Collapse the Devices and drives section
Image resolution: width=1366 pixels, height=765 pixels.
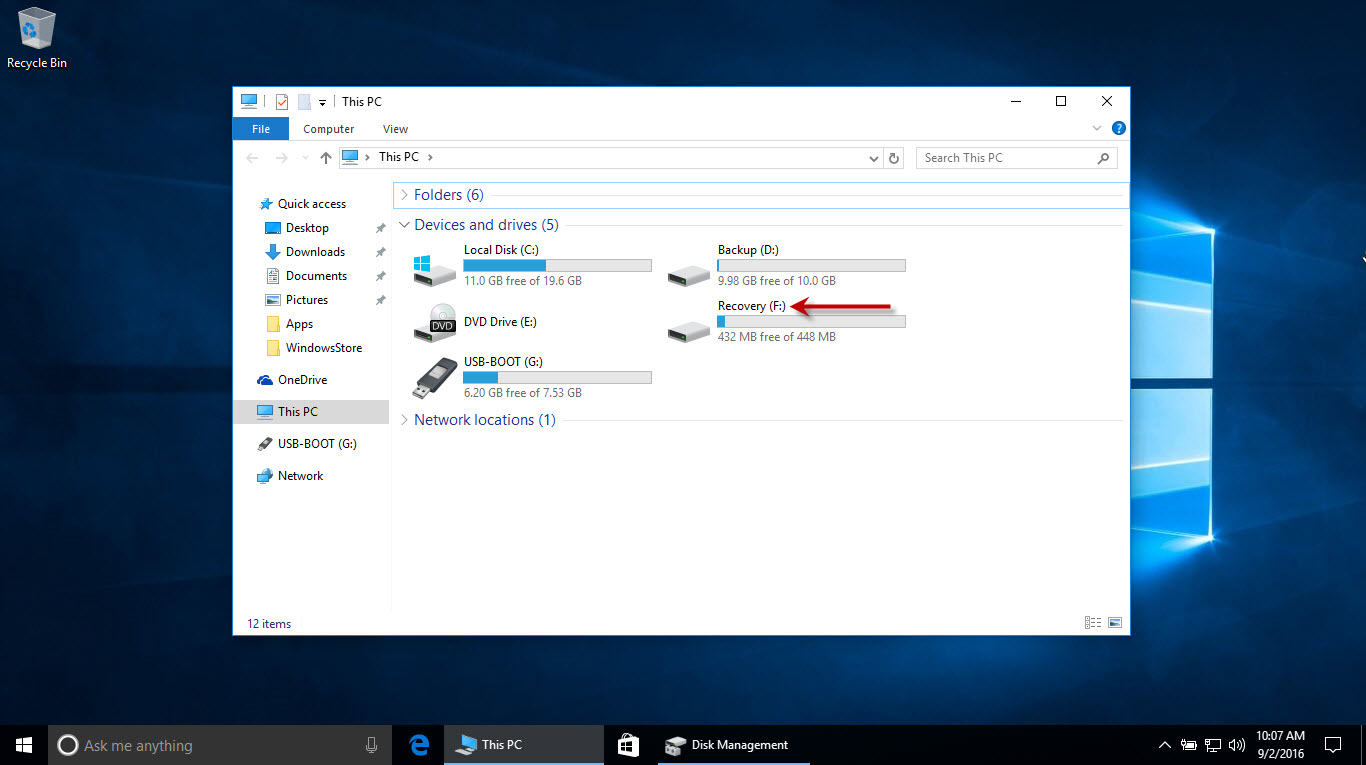404,224
